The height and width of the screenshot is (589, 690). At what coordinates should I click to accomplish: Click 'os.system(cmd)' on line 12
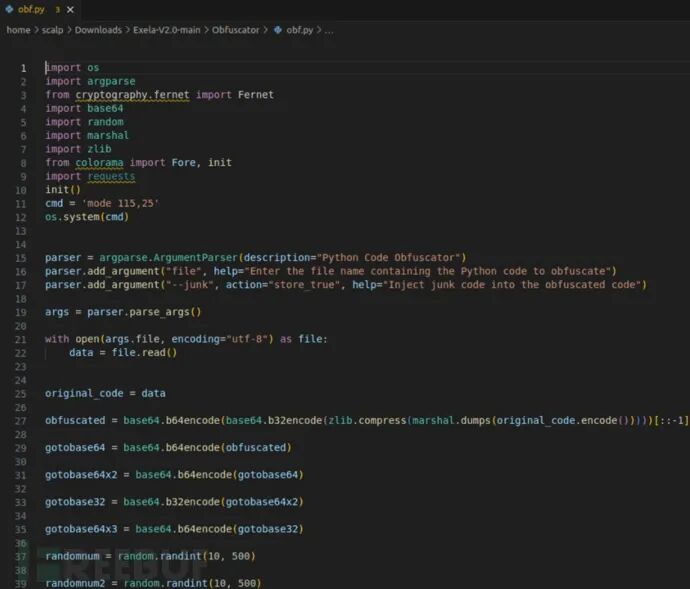[87, 217]
